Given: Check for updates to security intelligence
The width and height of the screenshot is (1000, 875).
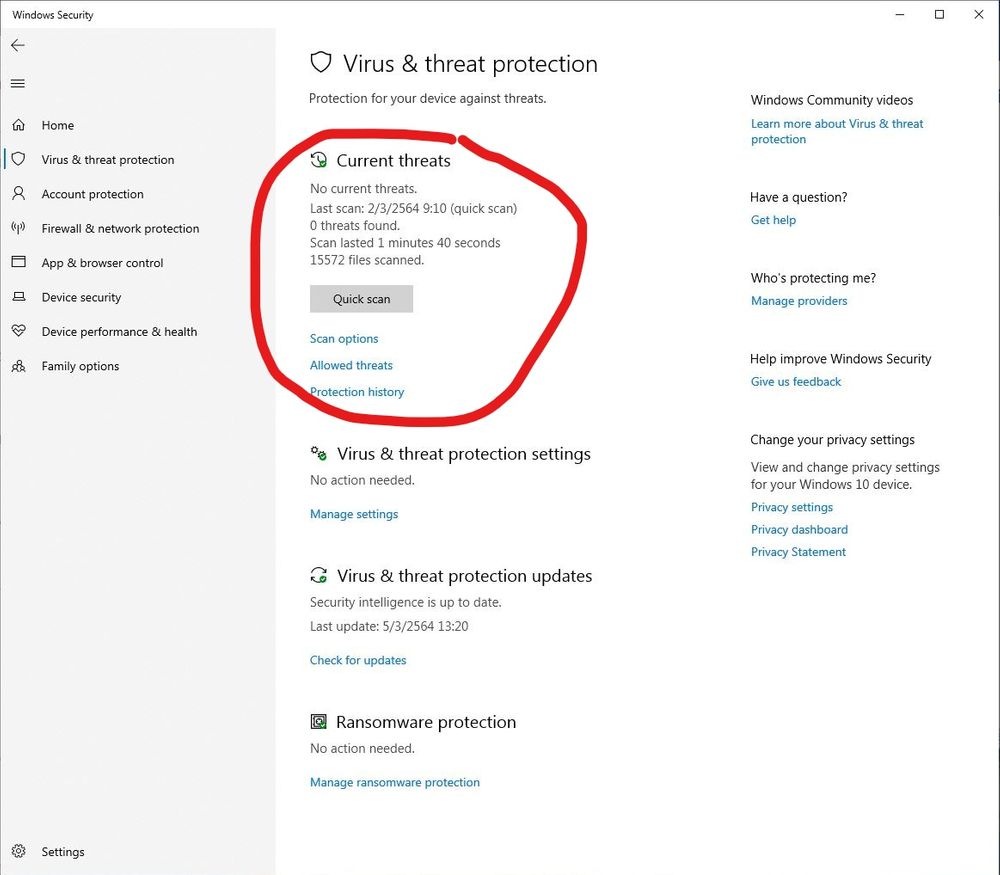Looking at the screenshot, I should (358, 660).
